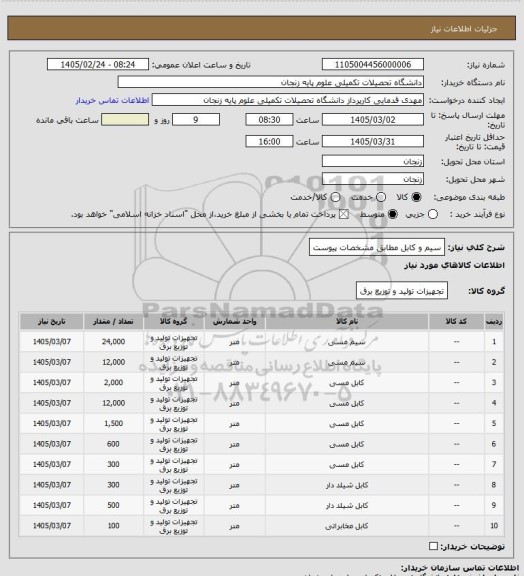
Task: Click the delivery province field زنجان
Action: coord(373,161)
